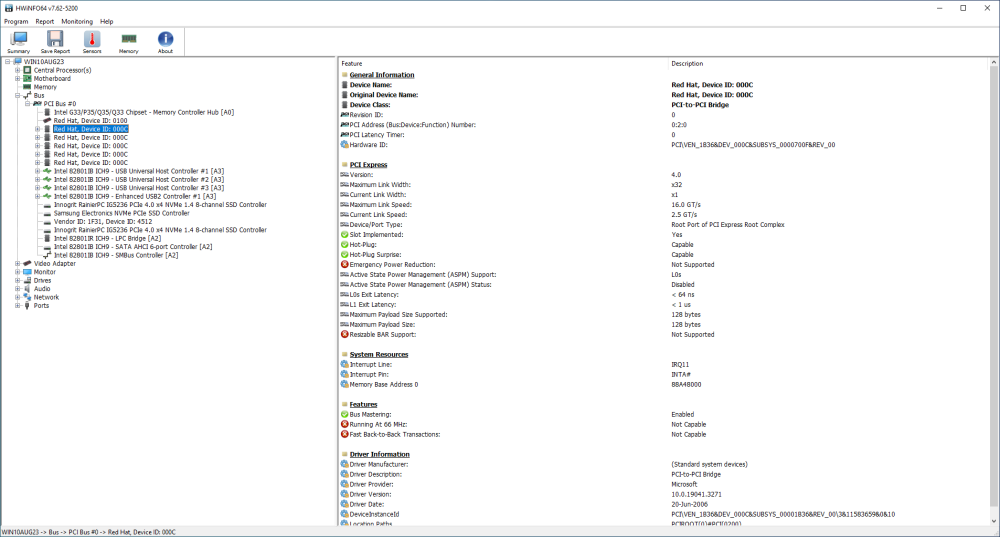Image resolution: width=1000 pixels, height=537 pixels.
Task: Click green check icon beside Slot Implemented
Action: 344,235
